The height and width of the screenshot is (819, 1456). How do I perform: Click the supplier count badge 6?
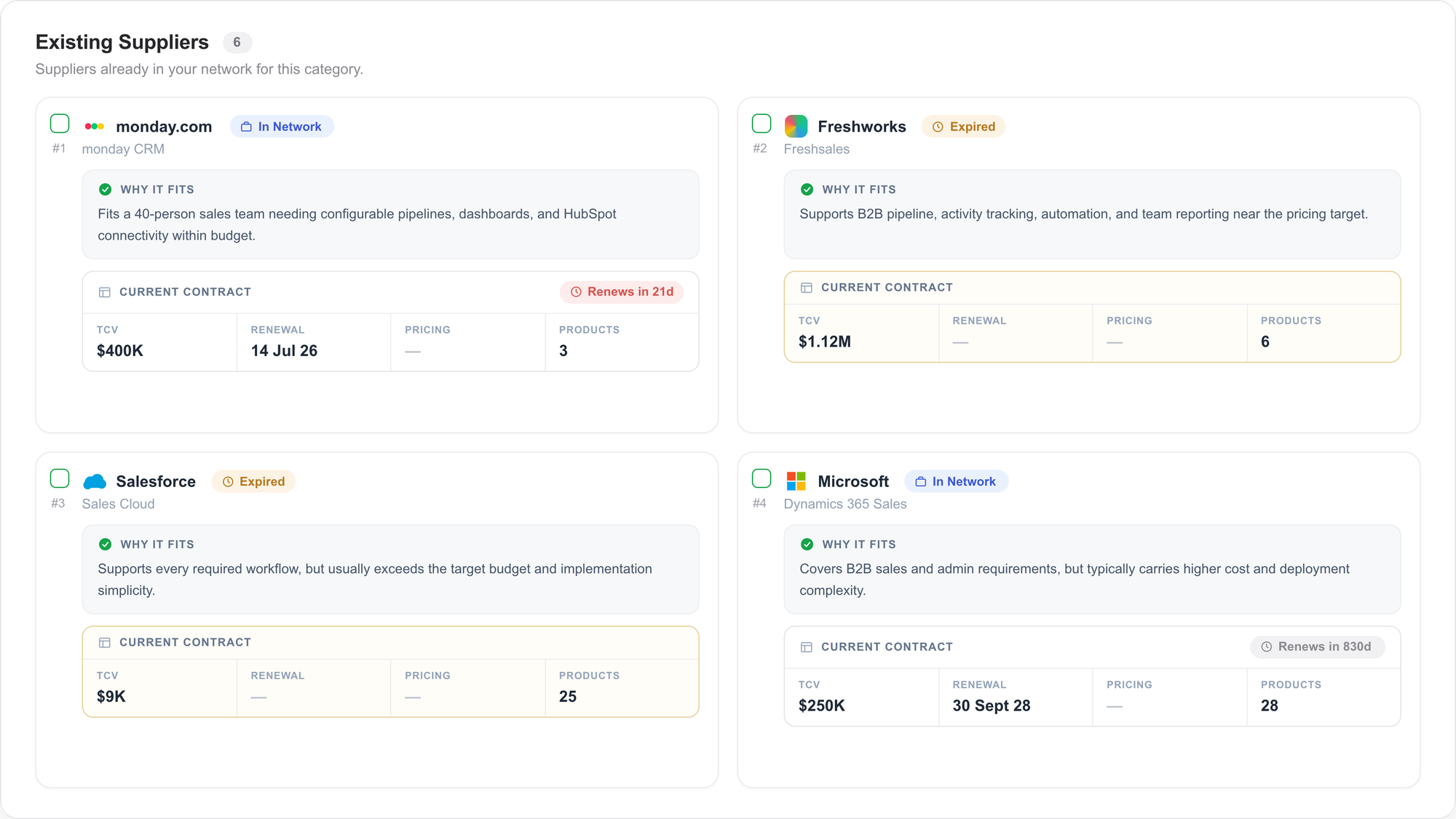pos(237,42)
